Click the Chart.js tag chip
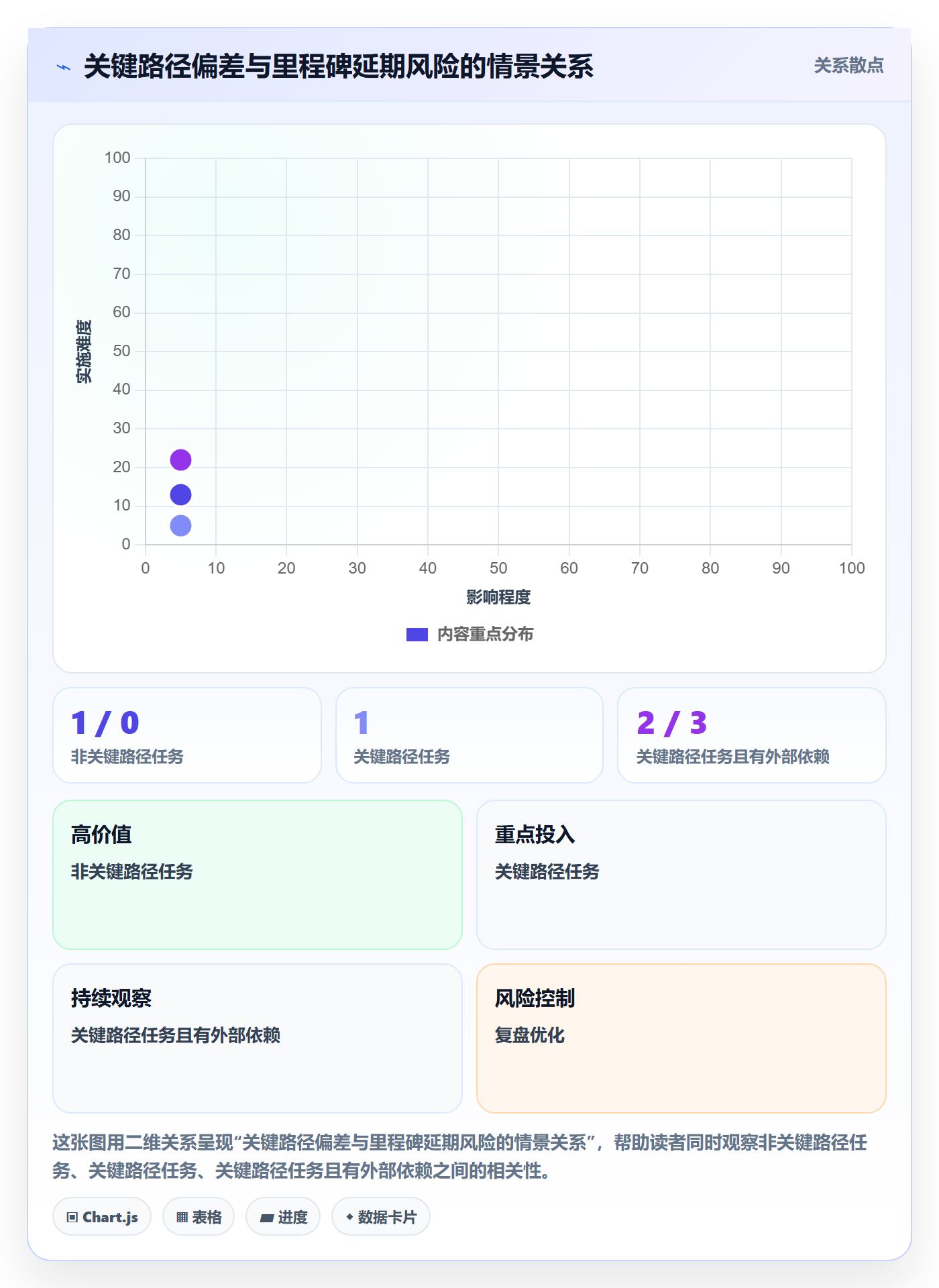The height and width of the screenshot is (1288, 939). [102, 1217]
